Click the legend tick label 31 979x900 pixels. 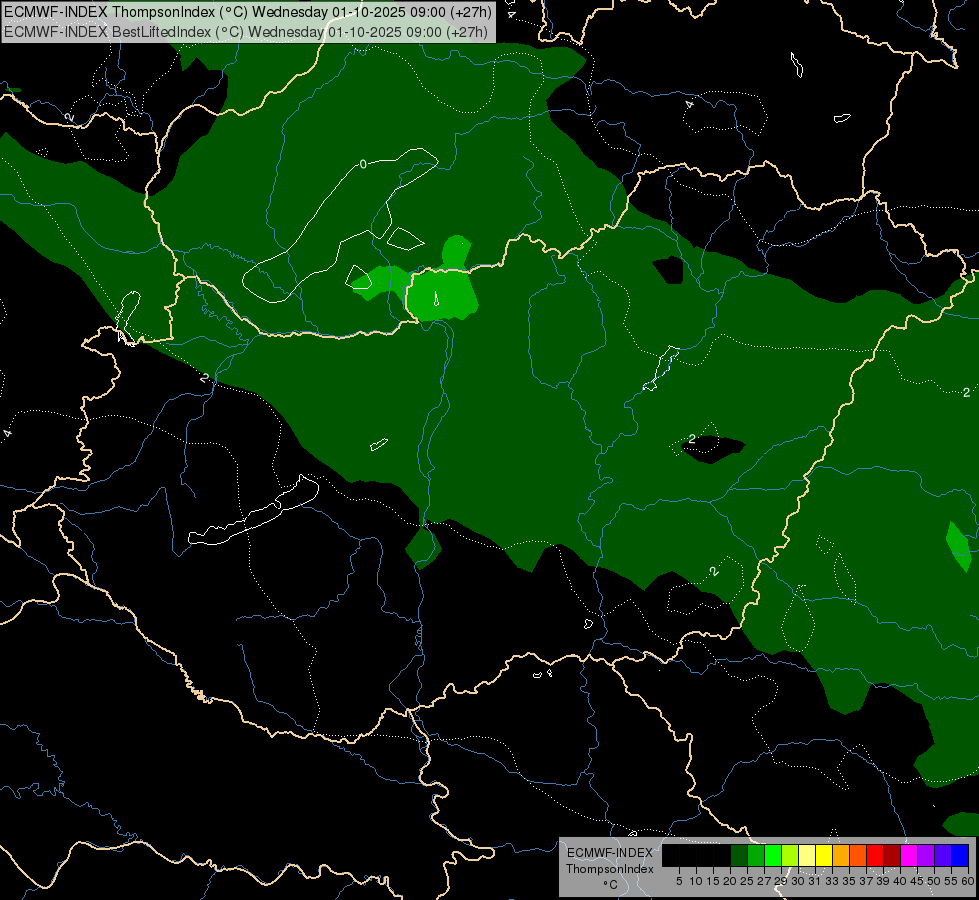pos(815,881)
